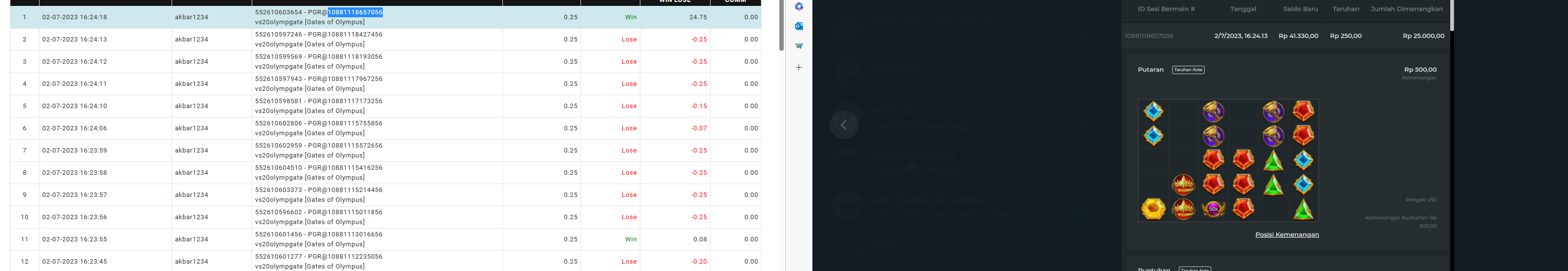The image size is (1568, 271).
Task: Click the scrollbar of the bet table
Action: [x=782, y=27]
